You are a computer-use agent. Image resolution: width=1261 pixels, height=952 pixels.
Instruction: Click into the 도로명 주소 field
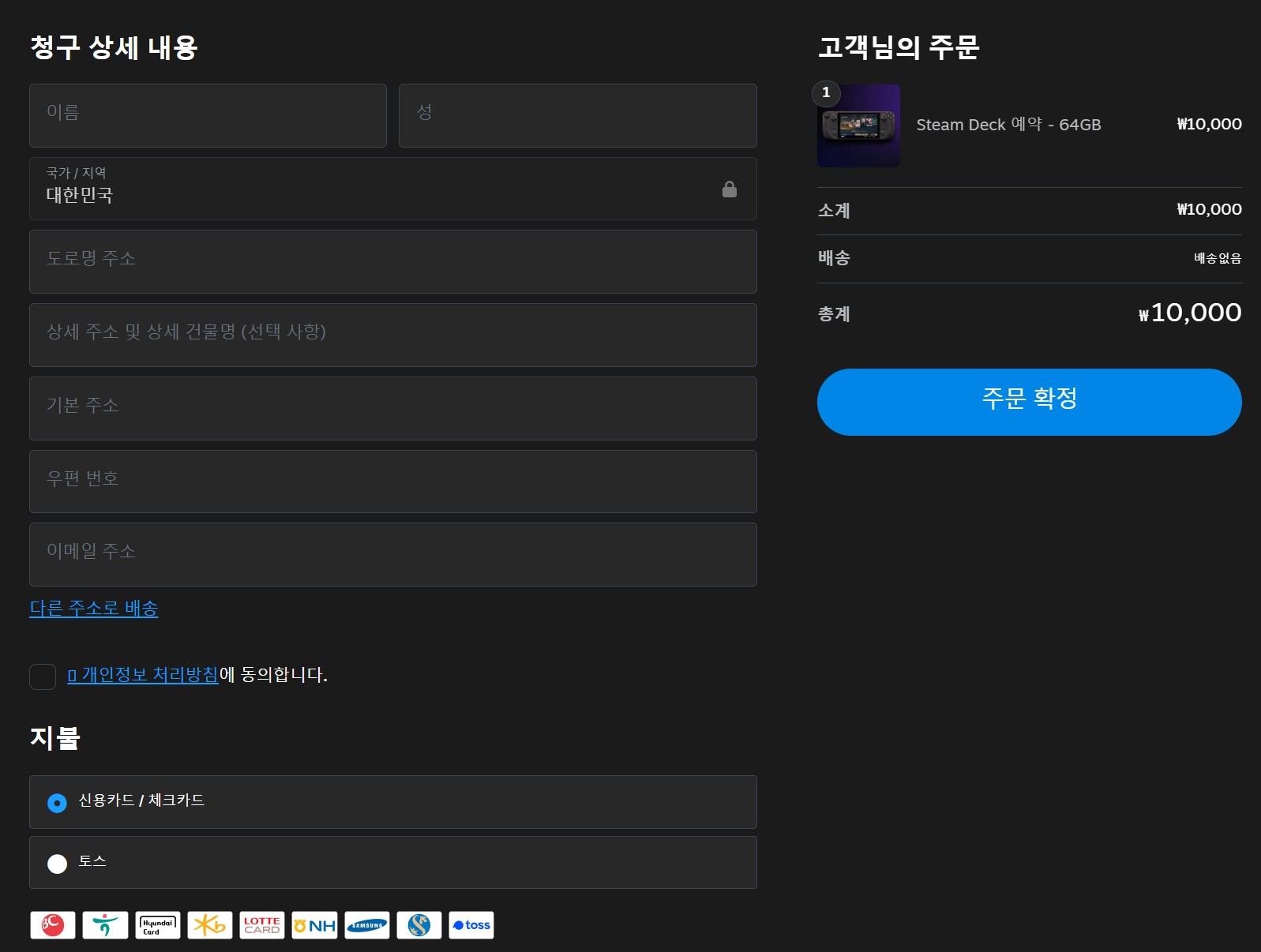click(x=393, y=262)
